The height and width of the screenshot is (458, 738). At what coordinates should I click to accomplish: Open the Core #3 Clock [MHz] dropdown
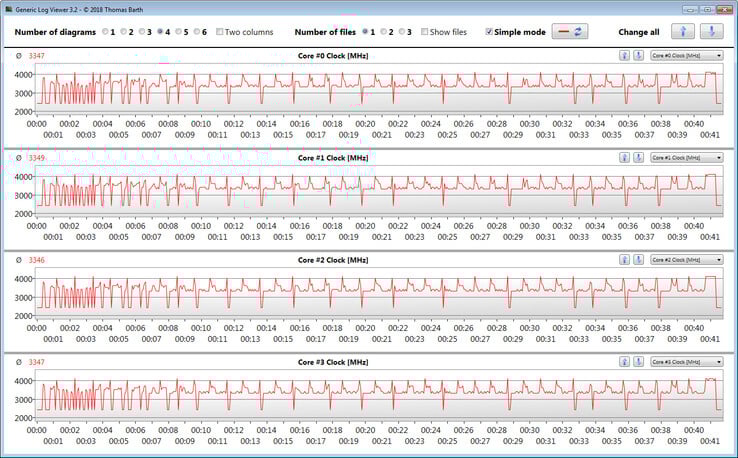pos(687,362)
